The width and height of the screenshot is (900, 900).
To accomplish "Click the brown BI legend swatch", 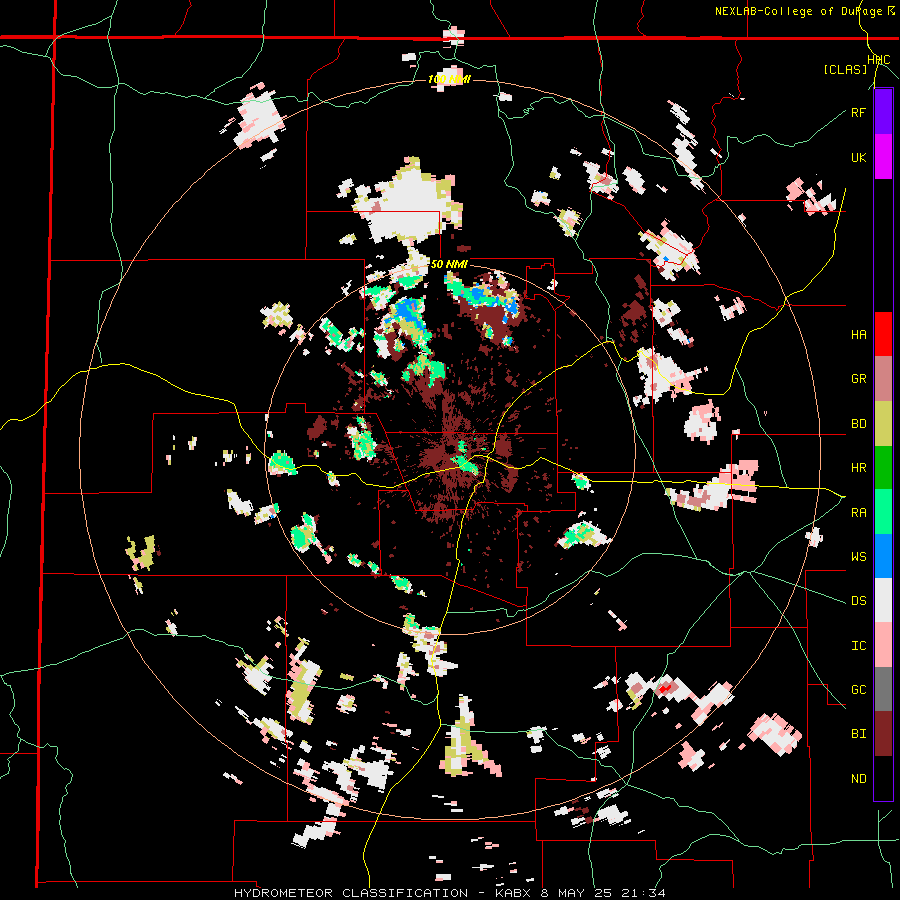I will [883, 734].
